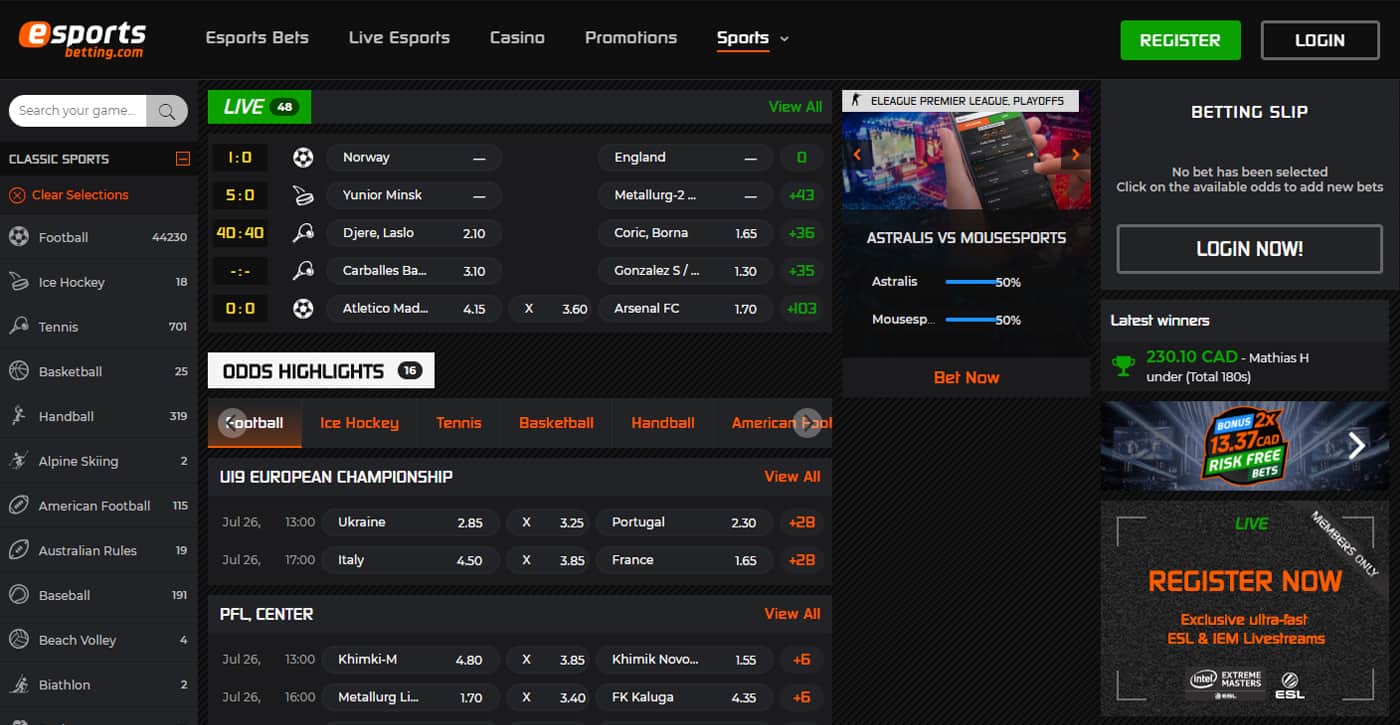Viewport: 1400px width, 725px height.
Task: Expand +35 markets for Carballes match
Action: coord(802,271)
